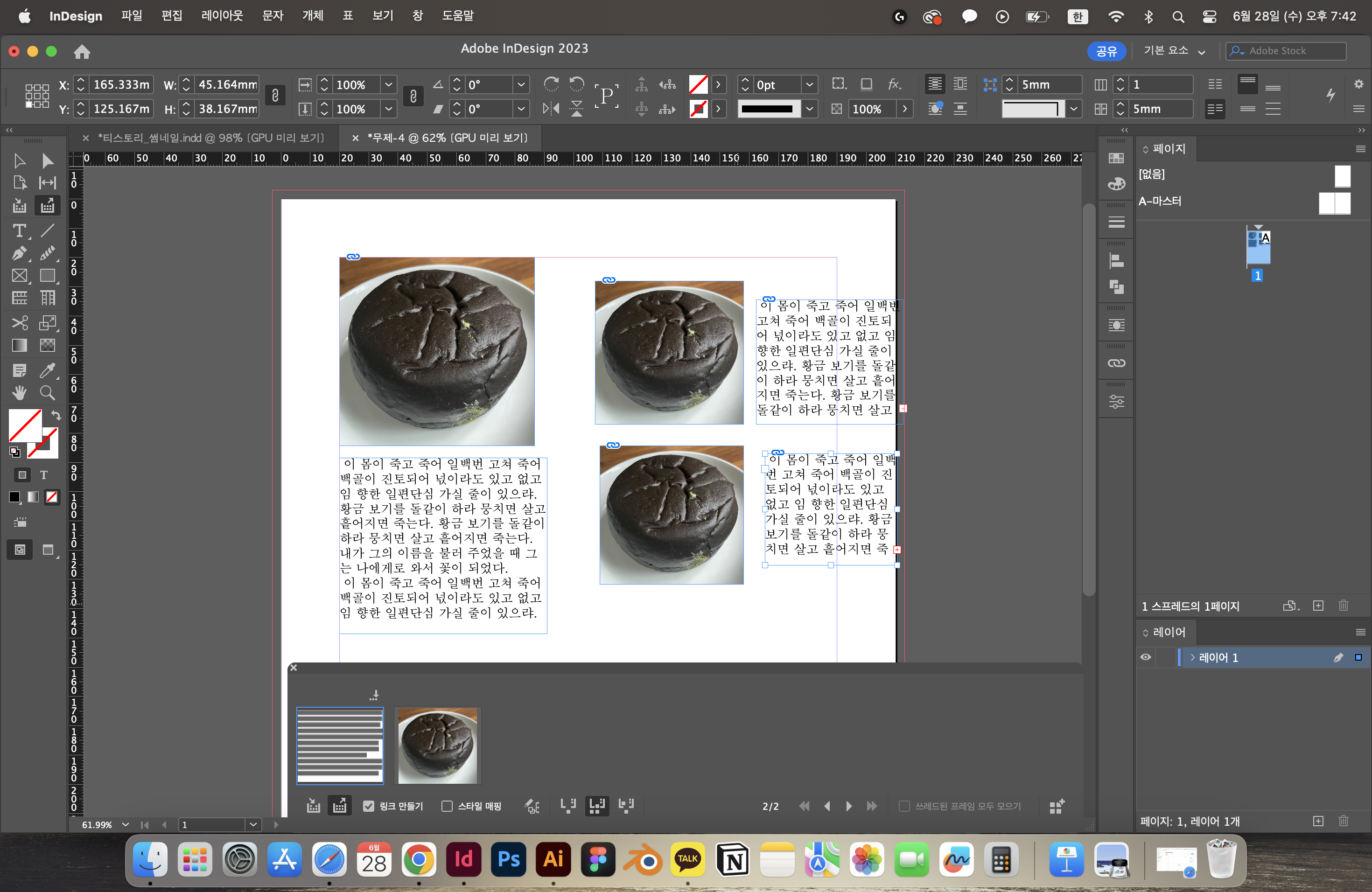Open the 기본 요소 workspace dropdown
Viewport: 1372px width, 892px height.
coord(1174,51)
